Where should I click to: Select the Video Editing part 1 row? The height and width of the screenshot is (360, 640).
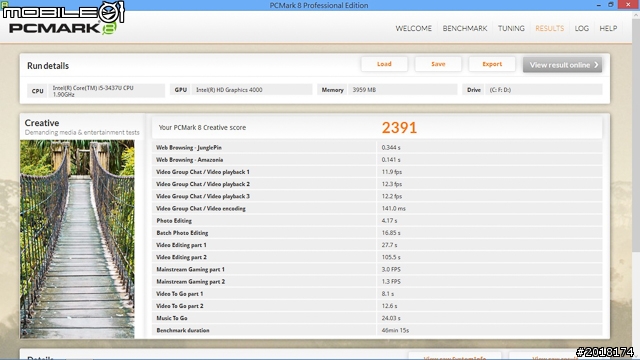377,245
